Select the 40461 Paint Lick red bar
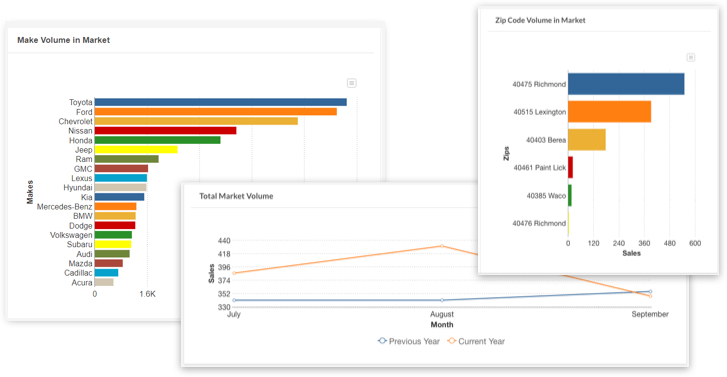The width and height of the screenshot is (727, 377). point(570,167)
